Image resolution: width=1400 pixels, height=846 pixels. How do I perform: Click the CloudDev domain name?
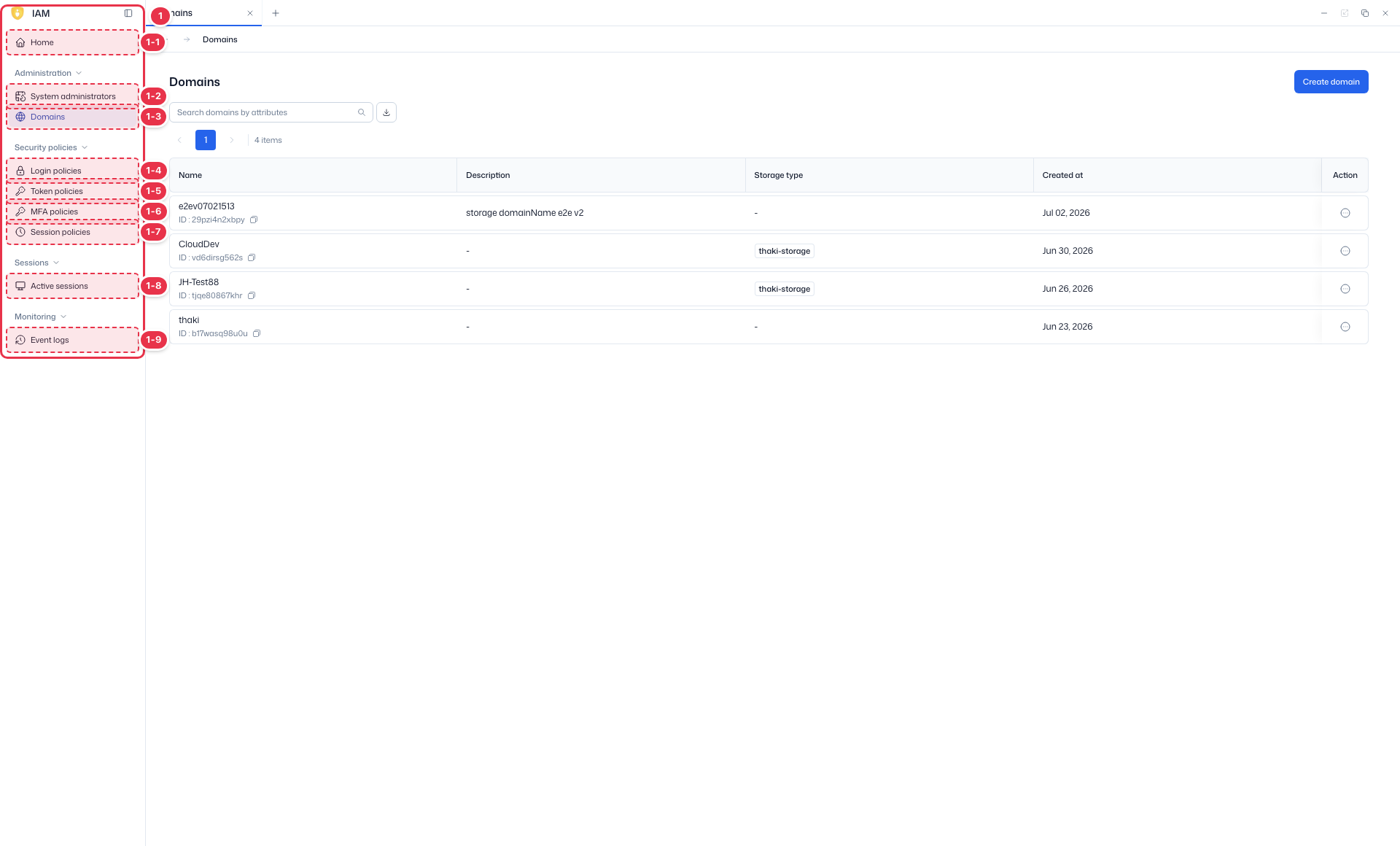pyautogui.click(x=199, y=244)
